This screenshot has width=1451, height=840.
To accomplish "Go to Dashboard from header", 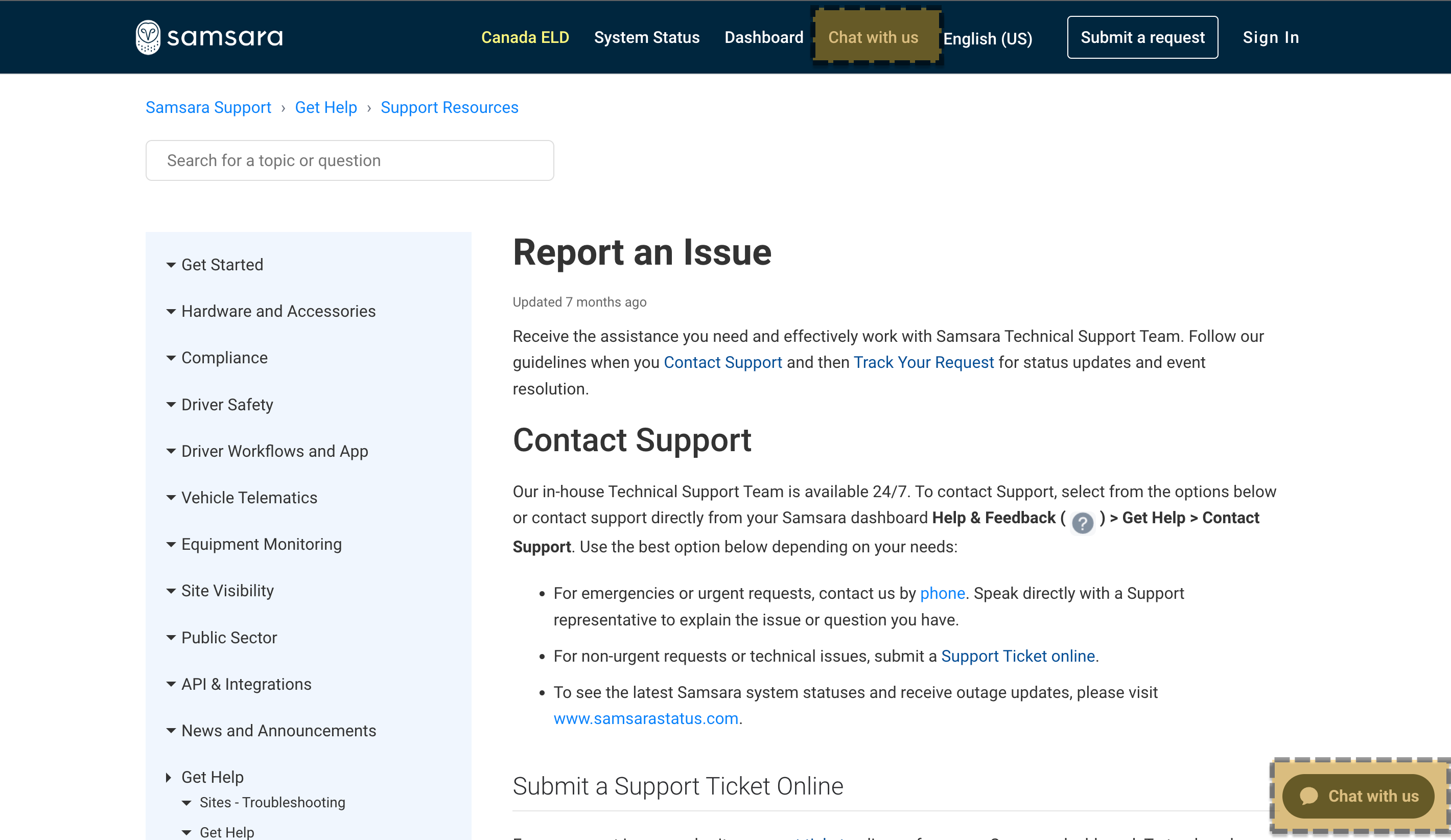I will 763,37.
